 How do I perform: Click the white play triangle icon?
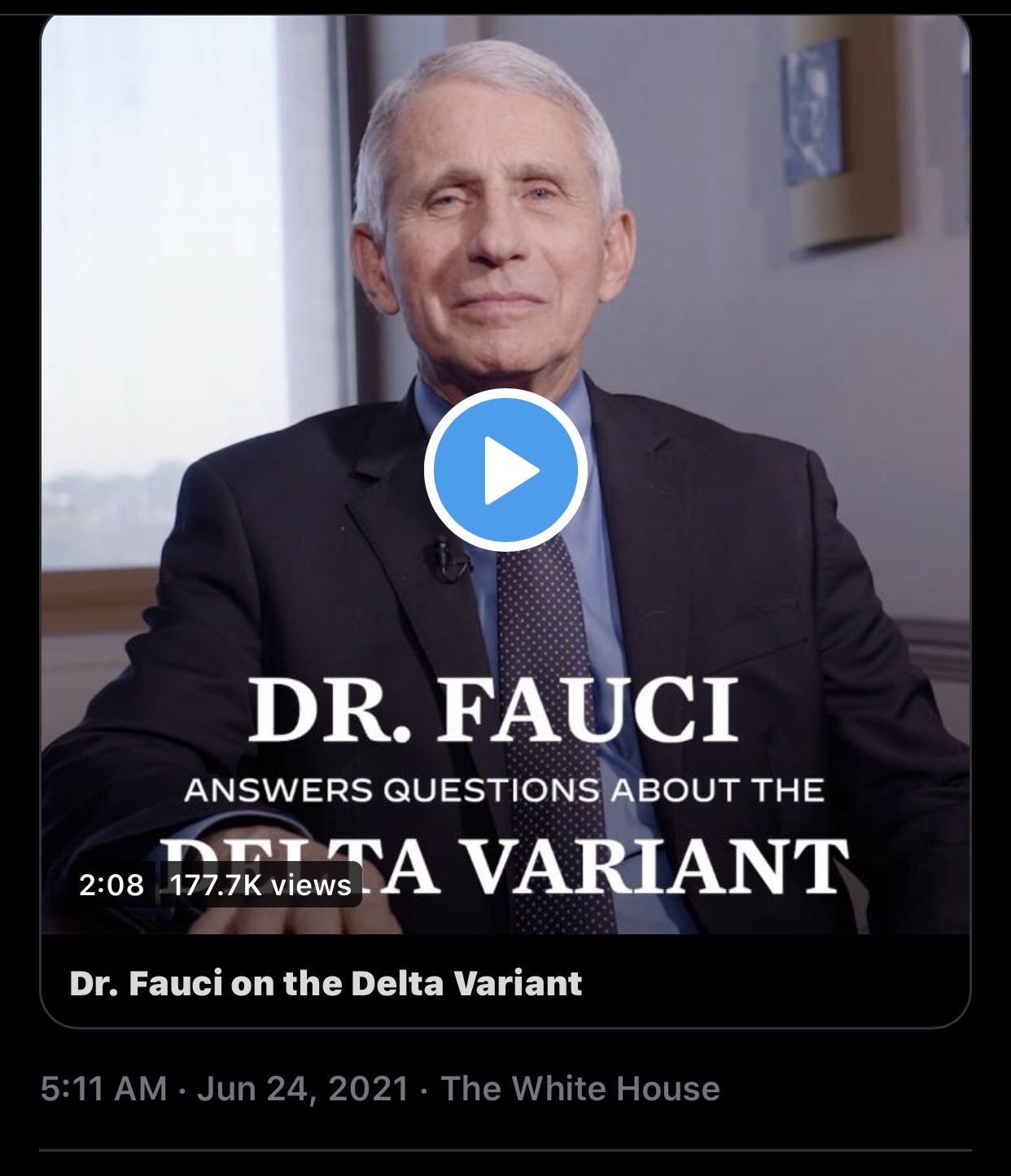click(x=510, y=470)
